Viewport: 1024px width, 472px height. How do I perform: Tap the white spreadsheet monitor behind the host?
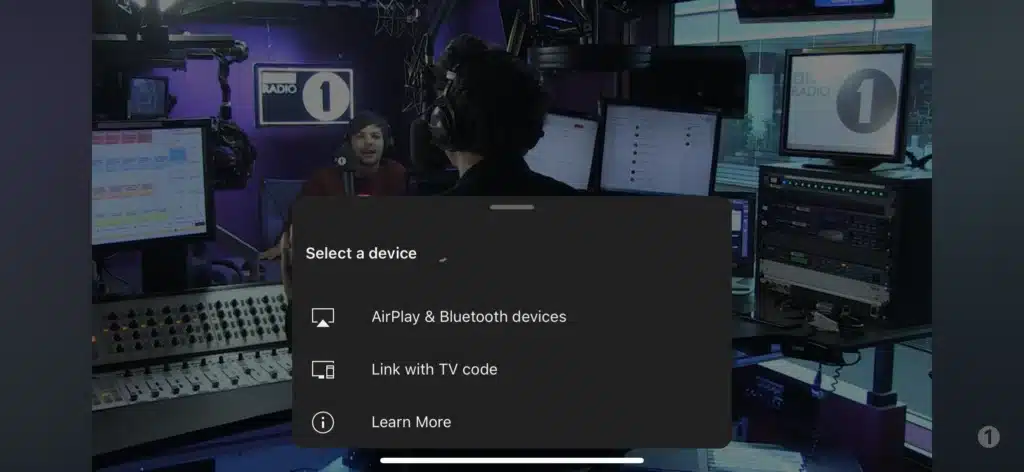click(x=658, y=149)
